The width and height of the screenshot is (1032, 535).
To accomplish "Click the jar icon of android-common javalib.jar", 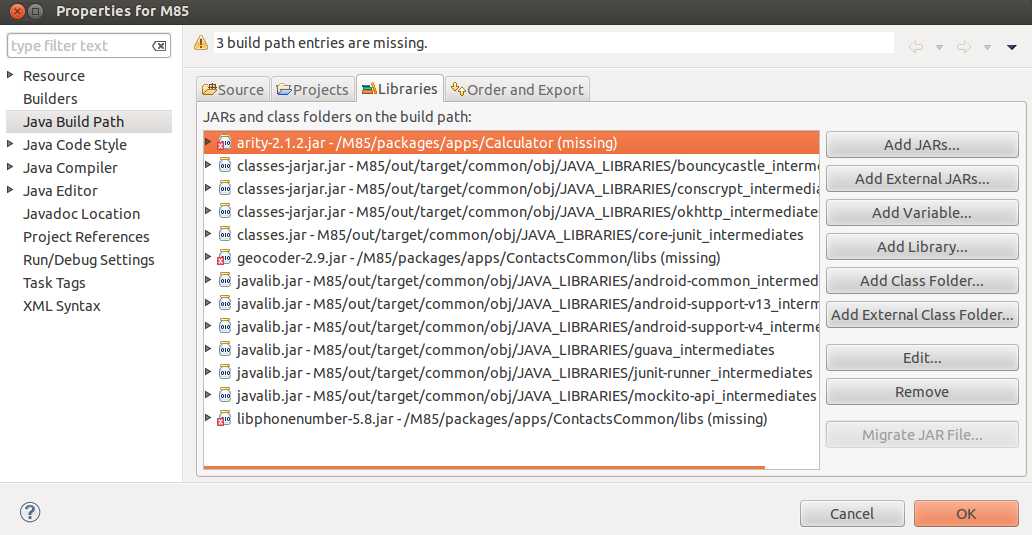I will click(x=224, y=280).
